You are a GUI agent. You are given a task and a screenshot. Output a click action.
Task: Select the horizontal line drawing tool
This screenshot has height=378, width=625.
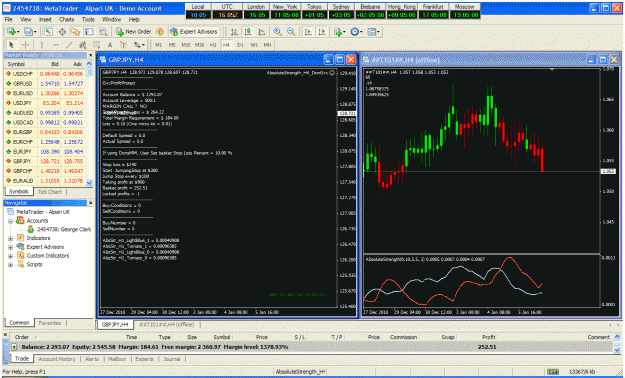click(55, 45)
